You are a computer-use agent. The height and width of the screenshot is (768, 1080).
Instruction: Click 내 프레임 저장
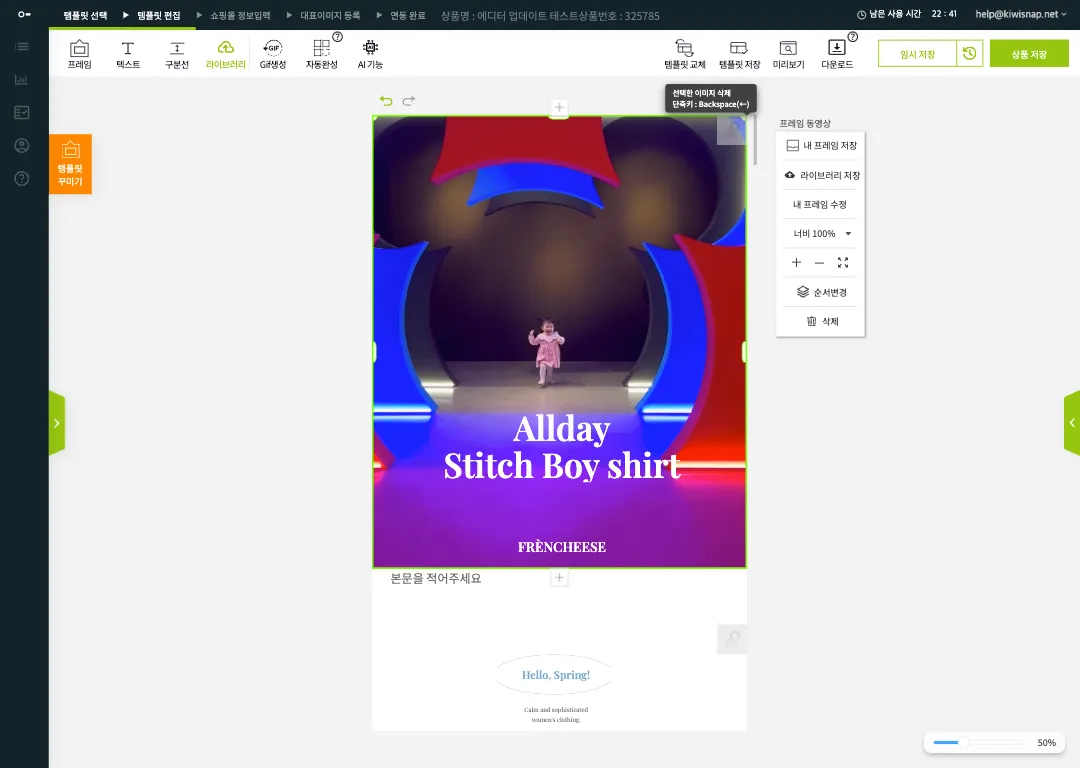821,145
